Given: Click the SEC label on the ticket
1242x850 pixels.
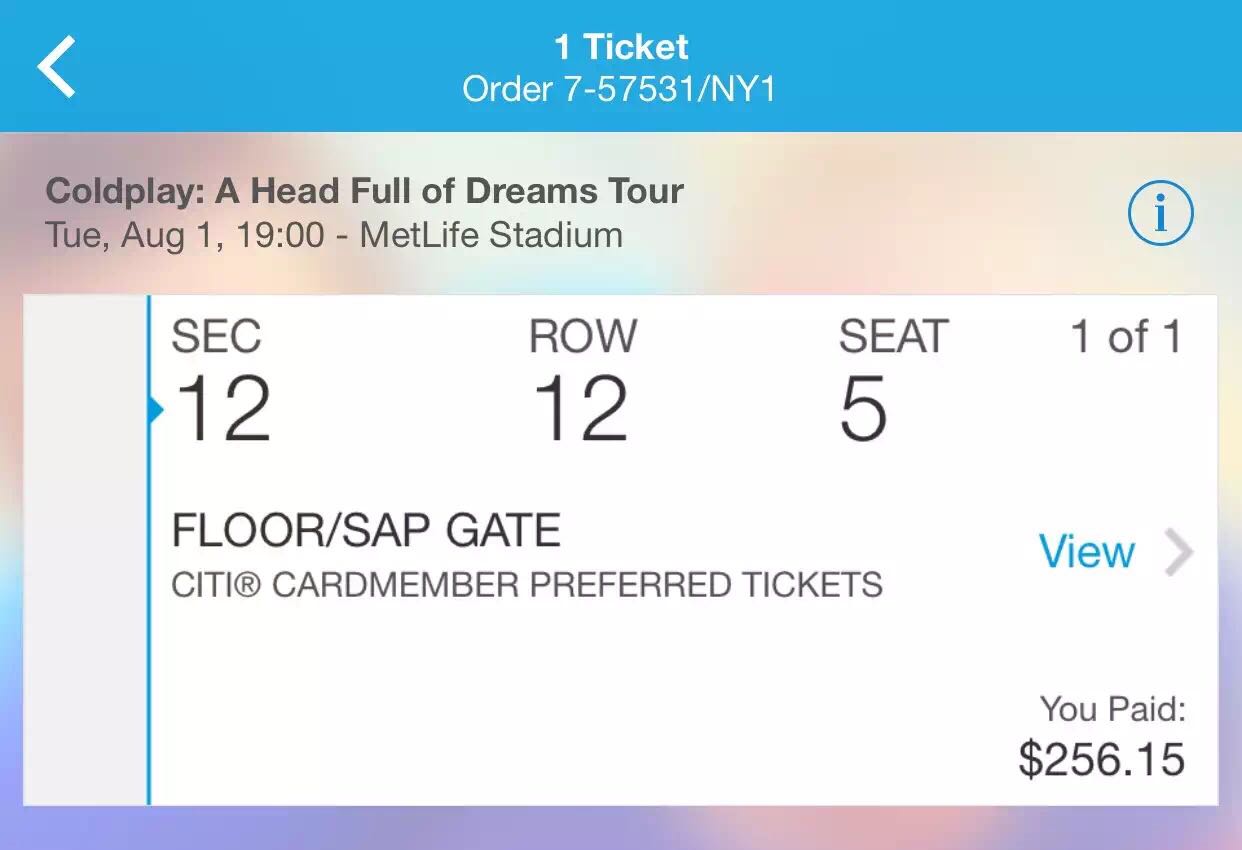Looking at the screenshot, I should point(216,337).
